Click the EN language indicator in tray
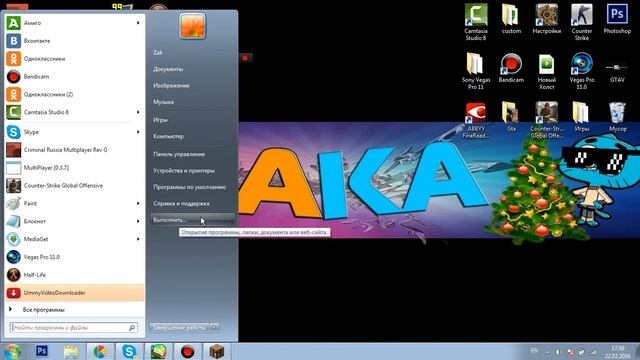This screenshot has height=360, width=640. (x=534, y=351)
